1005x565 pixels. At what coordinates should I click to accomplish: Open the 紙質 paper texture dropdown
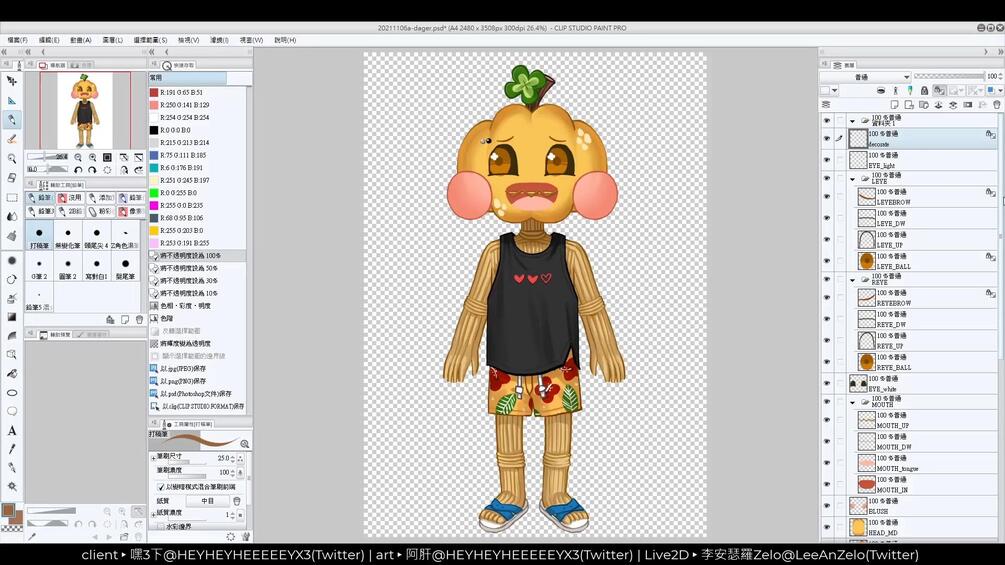[x=208, y=501]
